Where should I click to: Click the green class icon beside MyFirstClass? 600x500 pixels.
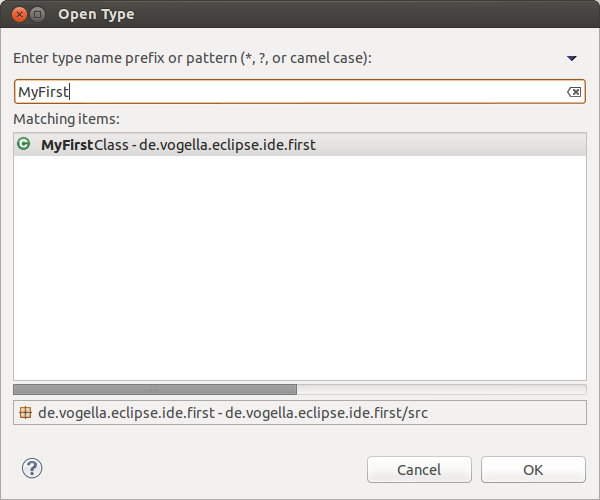pyautogui.click(x=24, y=144)
